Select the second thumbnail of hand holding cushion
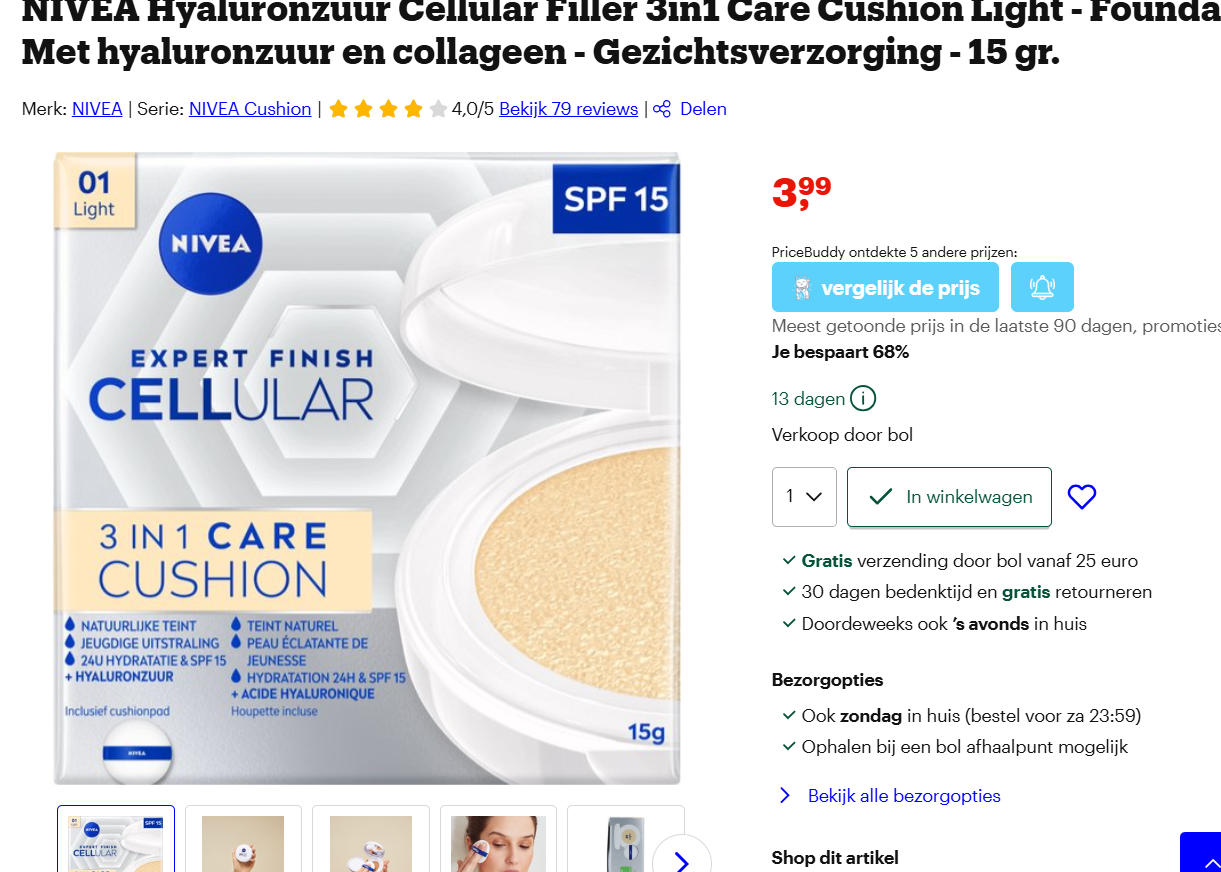 click(x=243, y=839)
